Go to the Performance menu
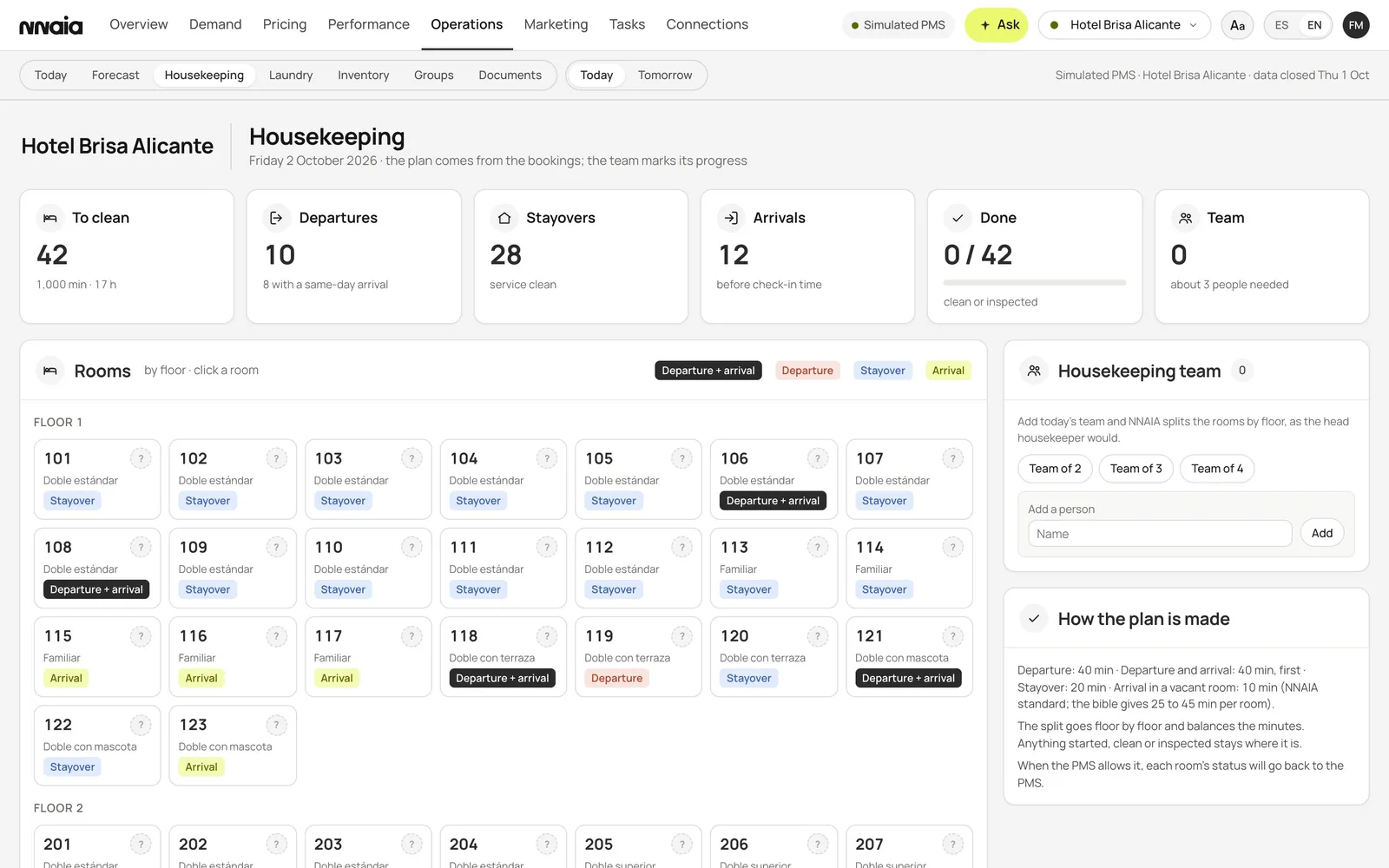 point(368,24)
